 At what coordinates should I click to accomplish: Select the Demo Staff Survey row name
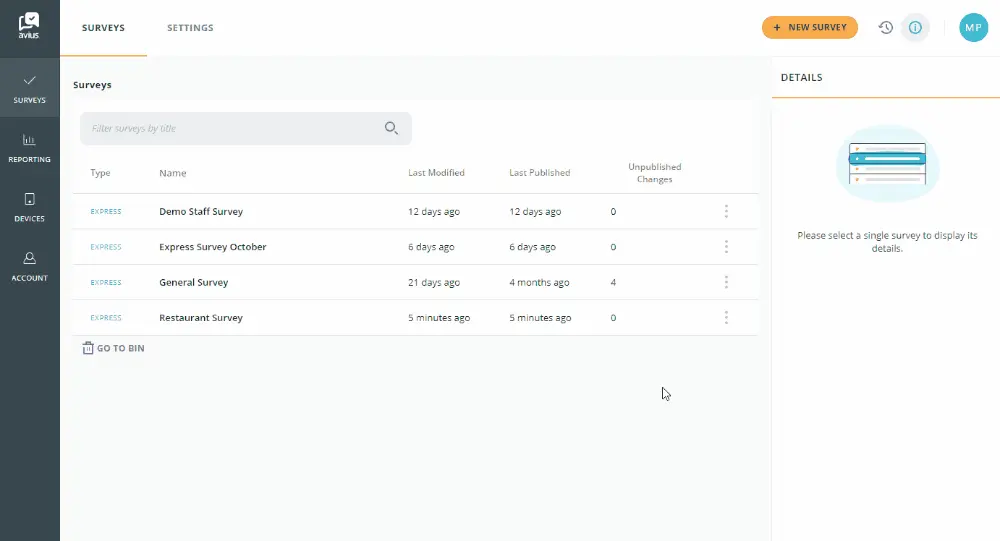(201, 211)
